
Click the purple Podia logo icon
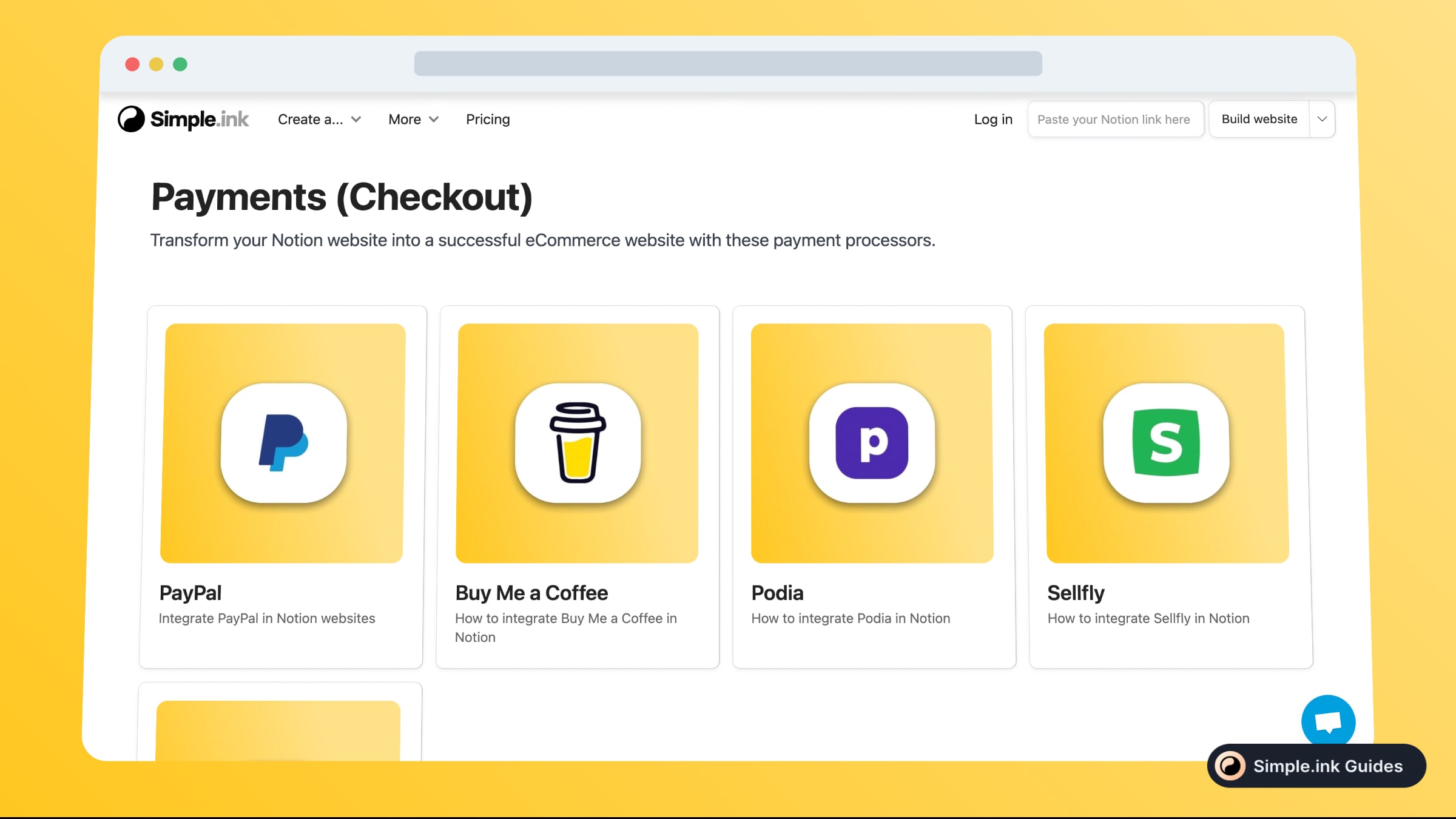coord(872,443)
